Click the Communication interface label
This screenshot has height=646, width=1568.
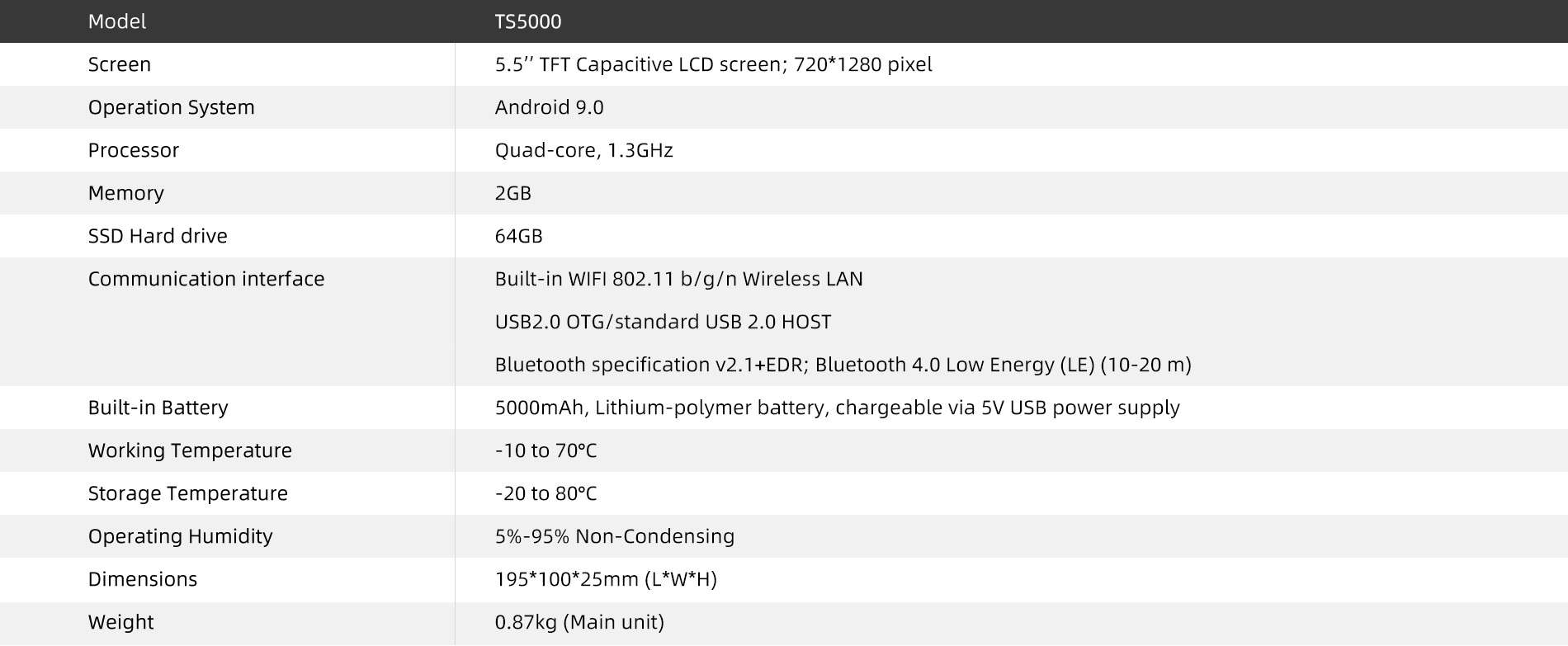(x=205, y=279)
